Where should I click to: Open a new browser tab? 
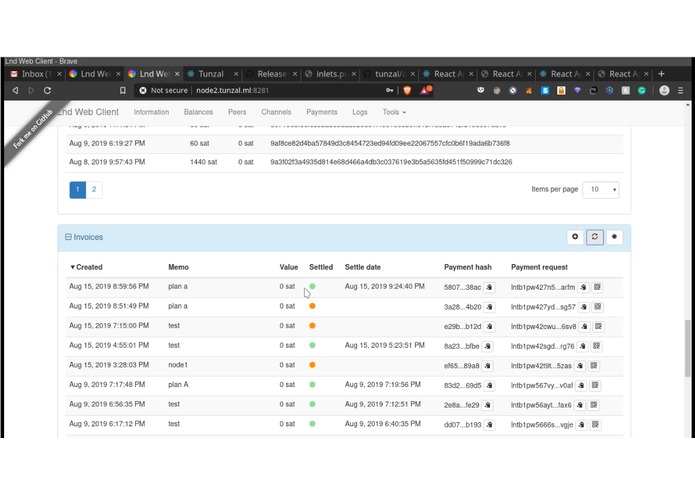click(661, 74)
